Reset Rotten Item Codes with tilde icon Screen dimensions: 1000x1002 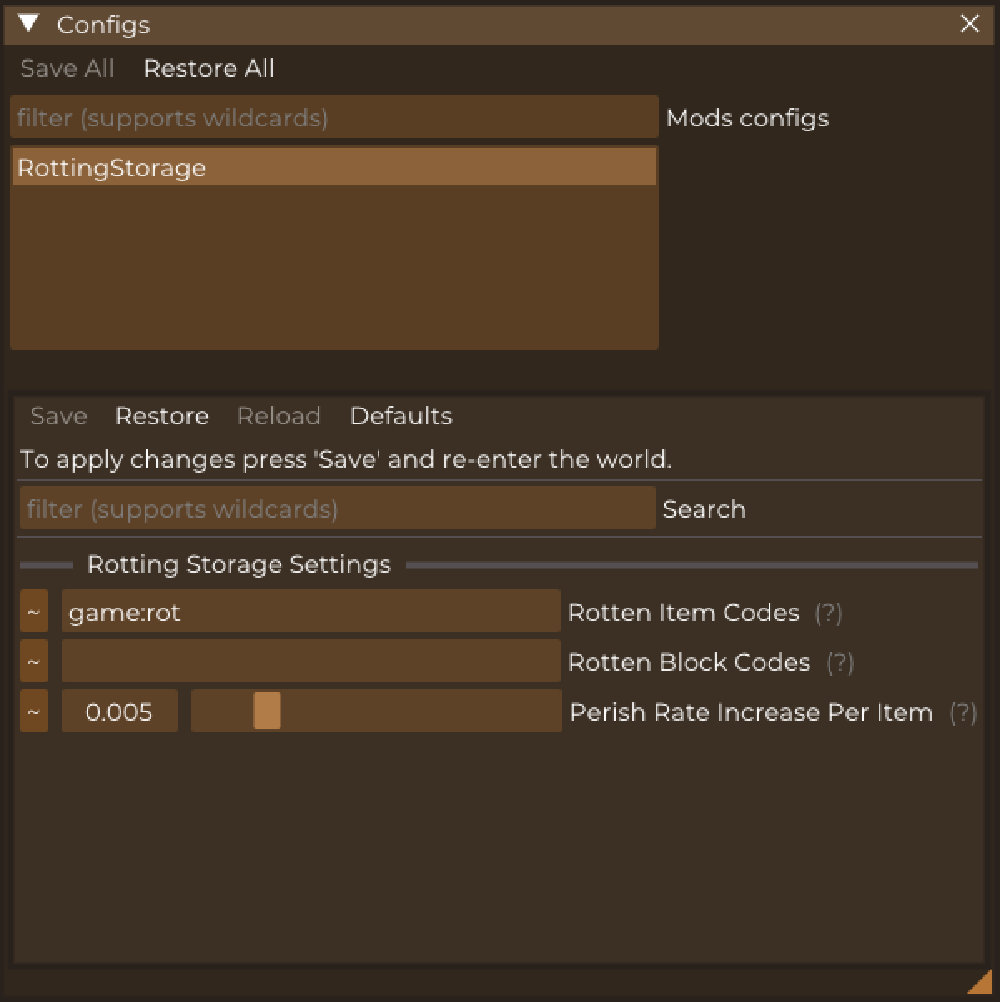point(34,612)
